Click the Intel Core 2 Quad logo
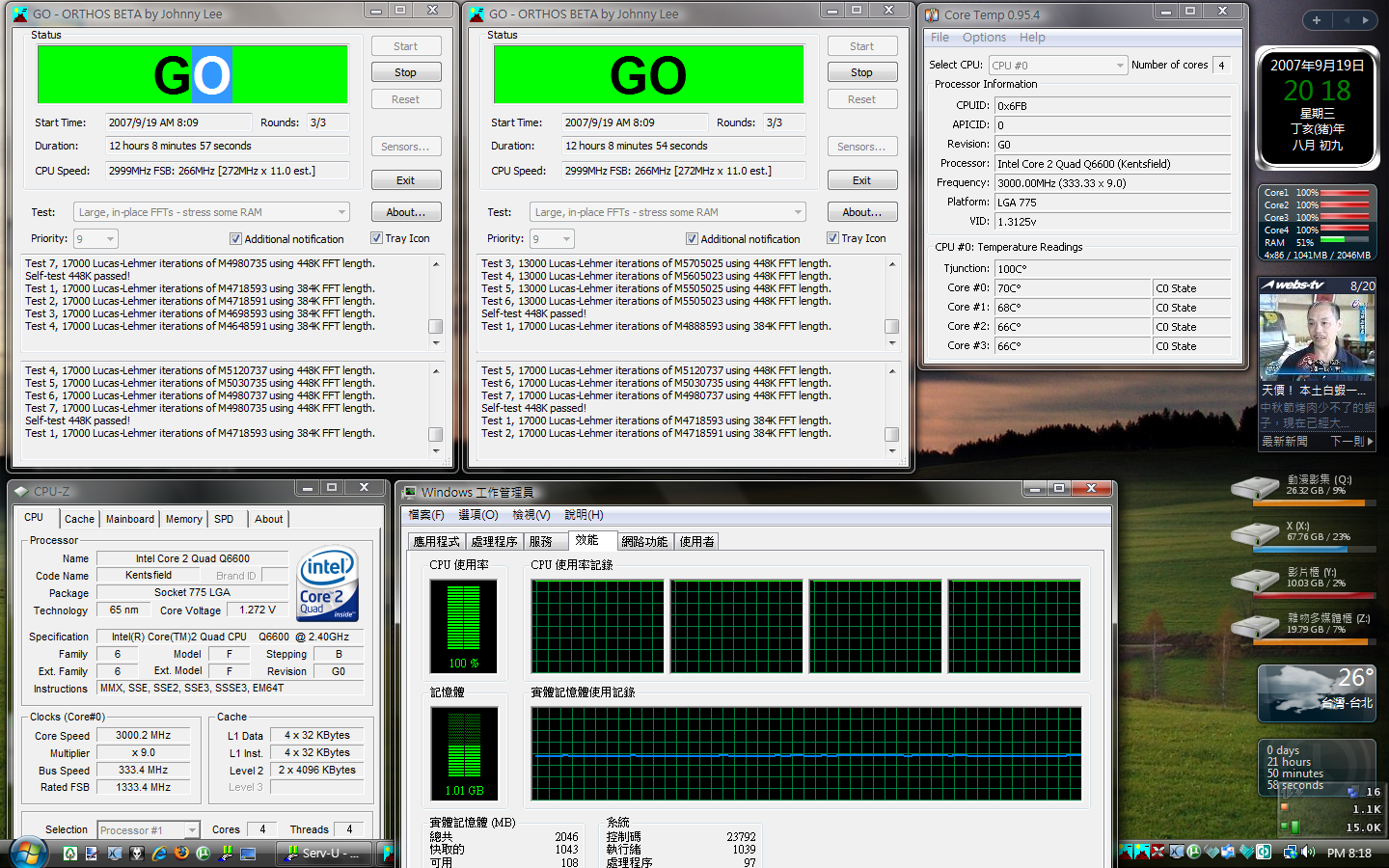 328,583
